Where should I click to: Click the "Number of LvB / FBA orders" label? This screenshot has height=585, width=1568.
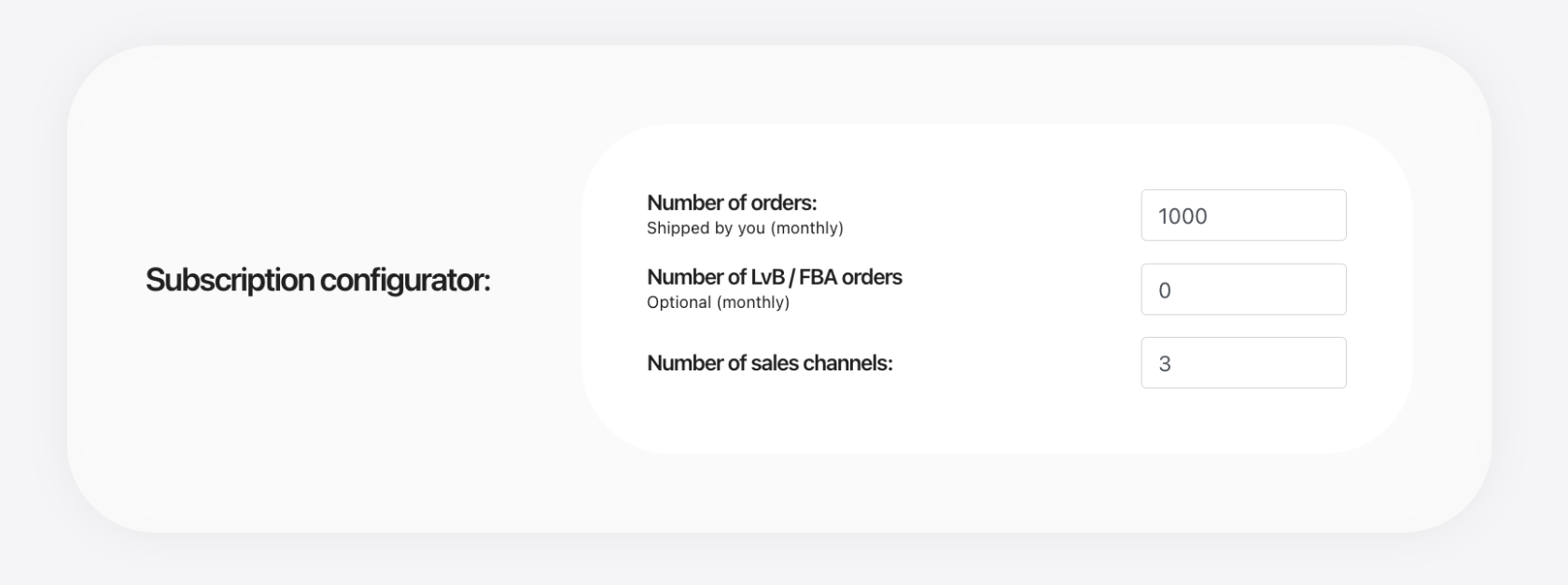(x=774, y=277)
